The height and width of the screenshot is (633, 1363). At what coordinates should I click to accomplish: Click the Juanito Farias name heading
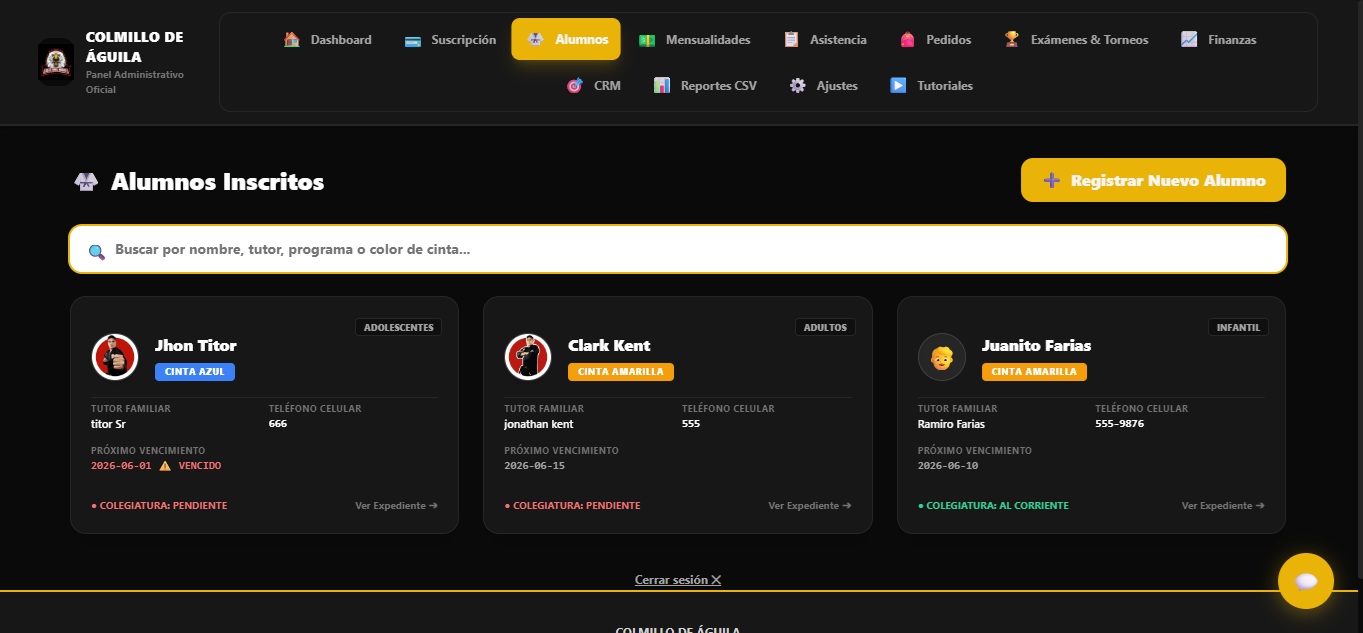pos(1036,346)
